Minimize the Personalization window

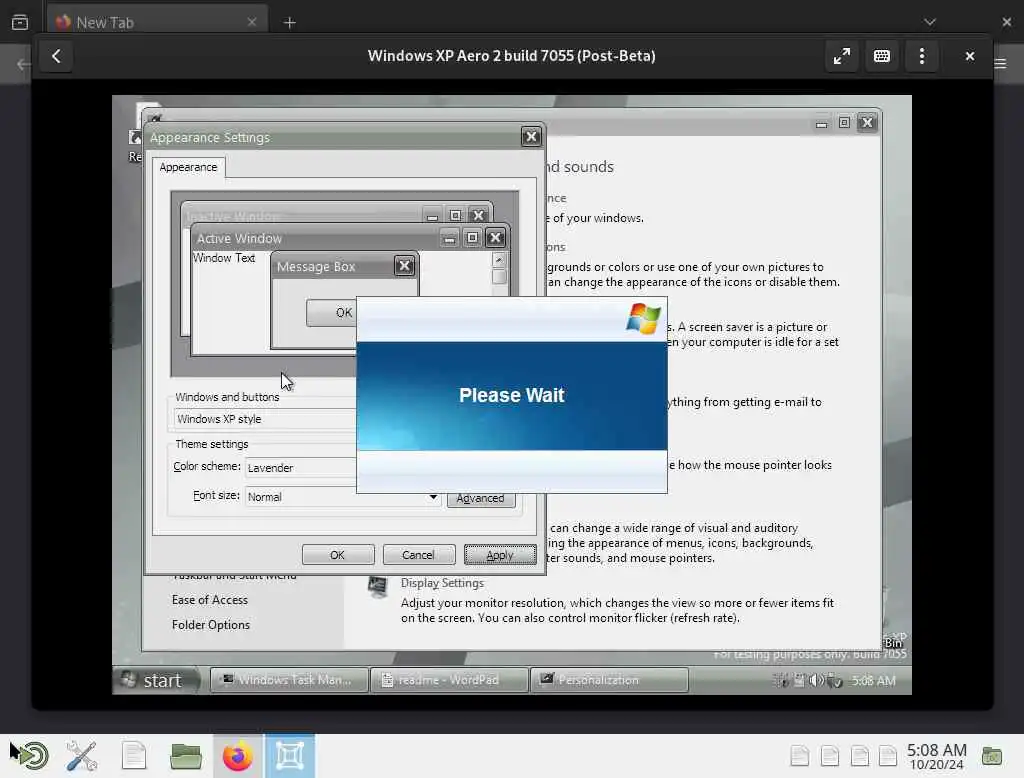(x=822, y=123)
